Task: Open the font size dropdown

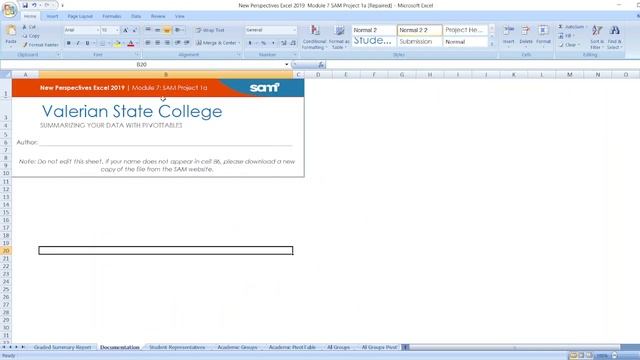Action: (x=117, y=30)
